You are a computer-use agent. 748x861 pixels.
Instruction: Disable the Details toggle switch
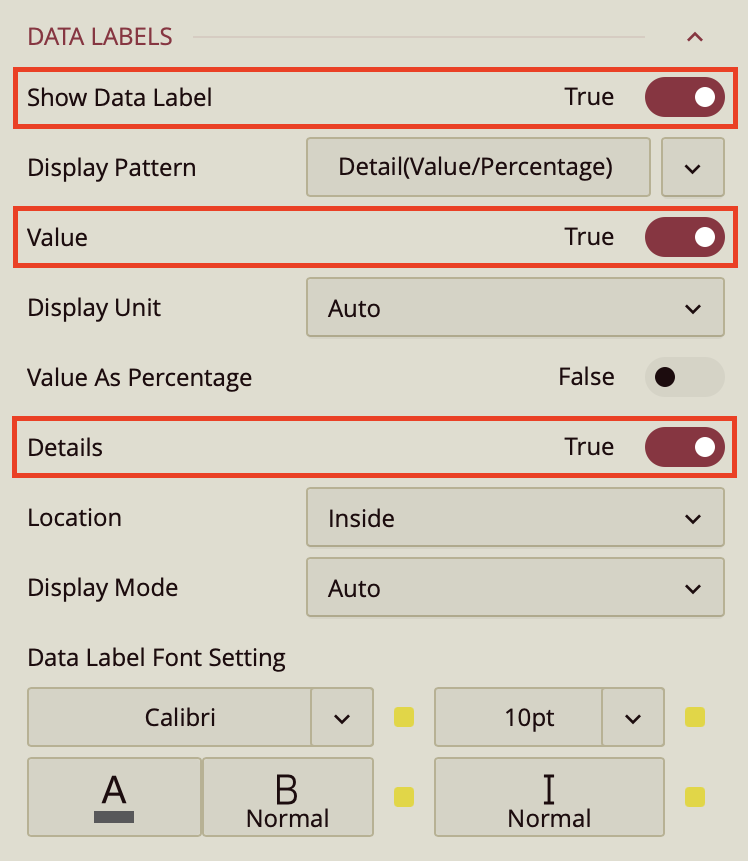point(684,447)
